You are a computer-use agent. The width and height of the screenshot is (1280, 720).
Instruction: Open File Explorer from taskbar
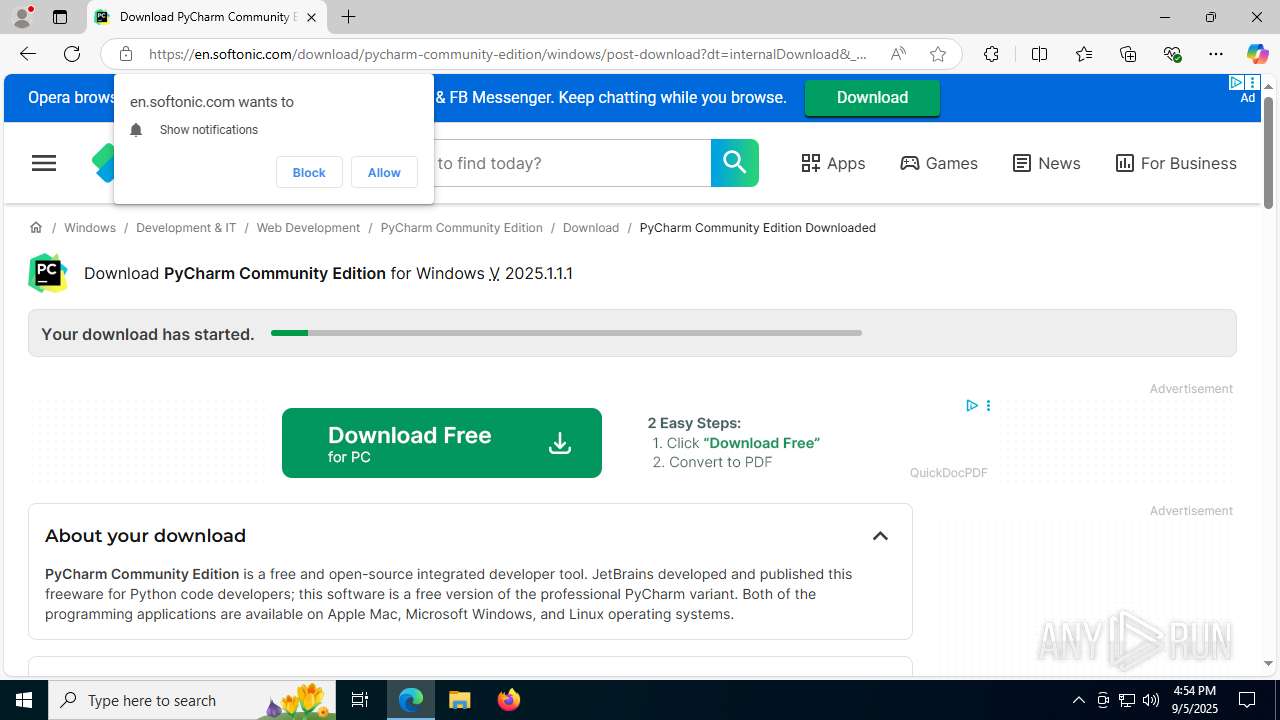coord(460,700)
